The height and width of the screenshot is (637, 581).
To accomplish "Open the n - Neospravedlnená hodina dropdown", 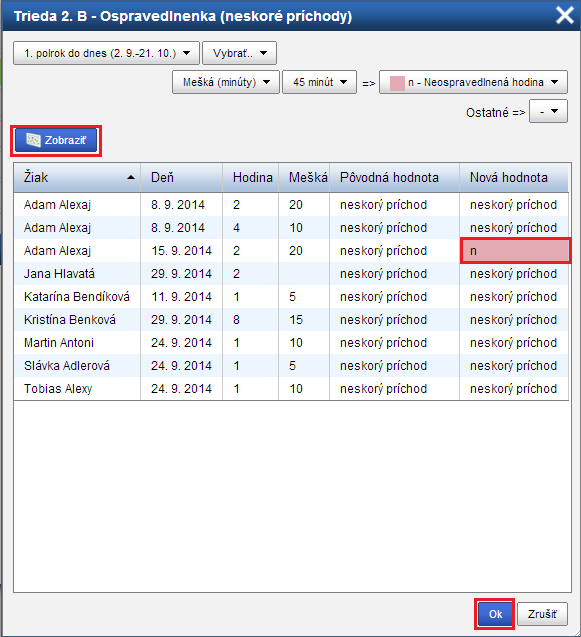I will (473, 82).
